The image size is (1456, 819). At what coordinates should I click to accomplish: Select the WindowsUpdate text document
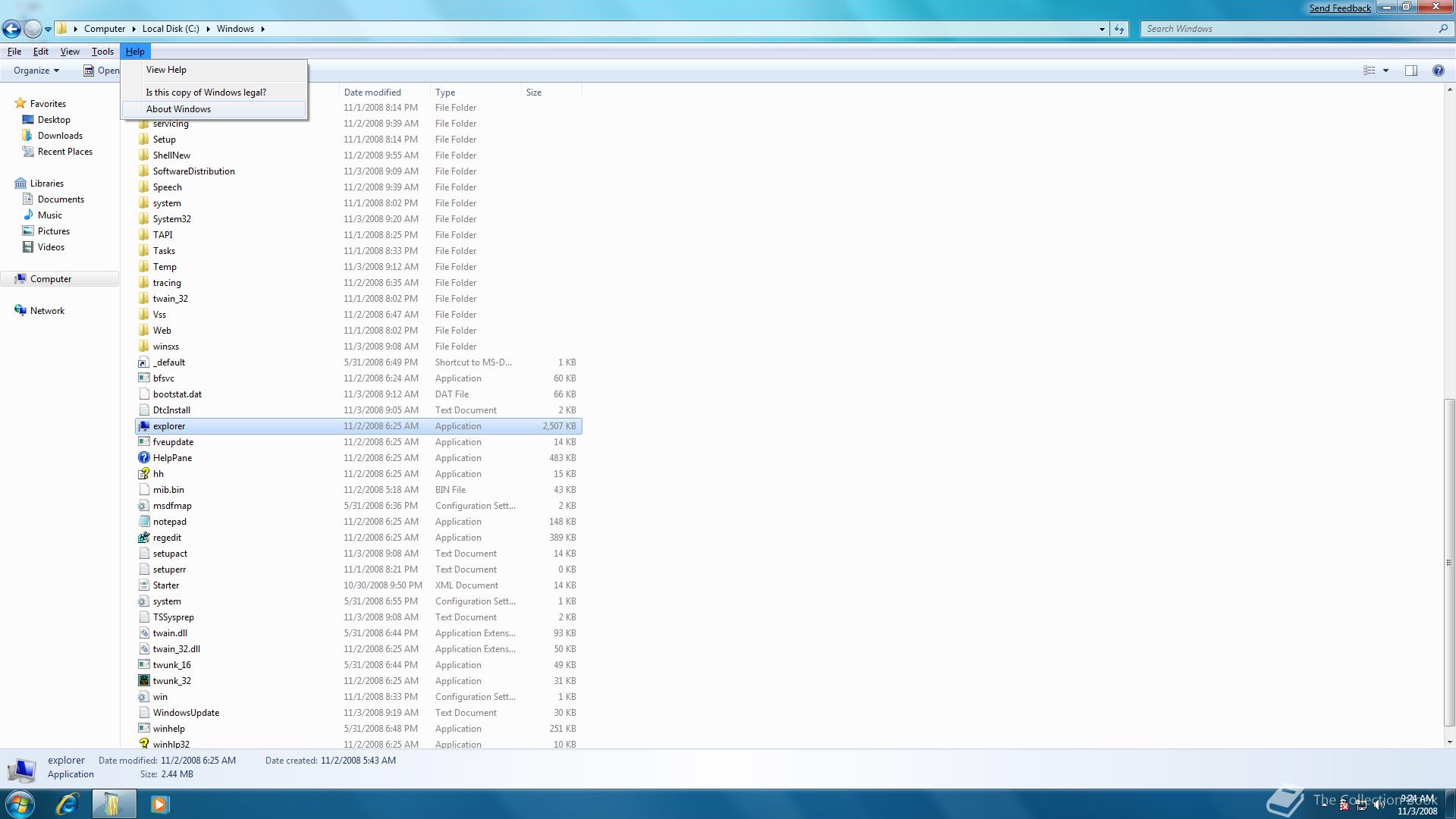(x=186, y=713)
